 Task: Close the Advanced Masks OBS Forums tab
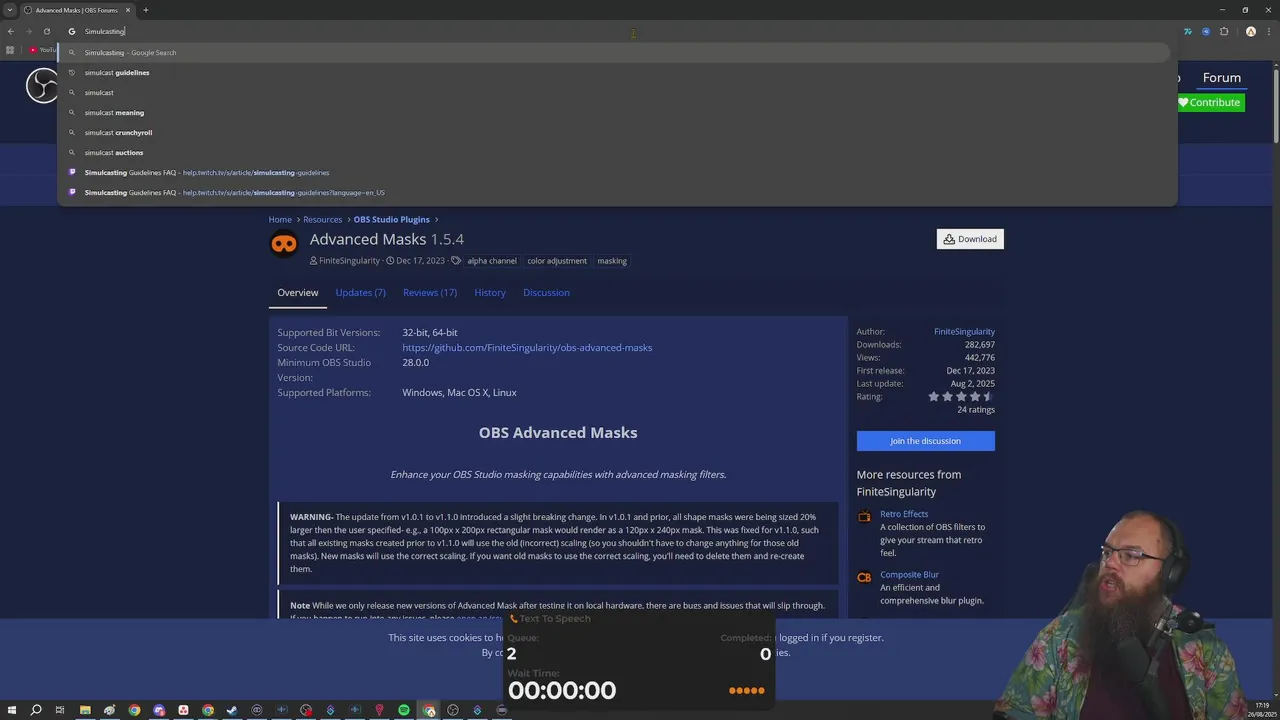point(128,10)
